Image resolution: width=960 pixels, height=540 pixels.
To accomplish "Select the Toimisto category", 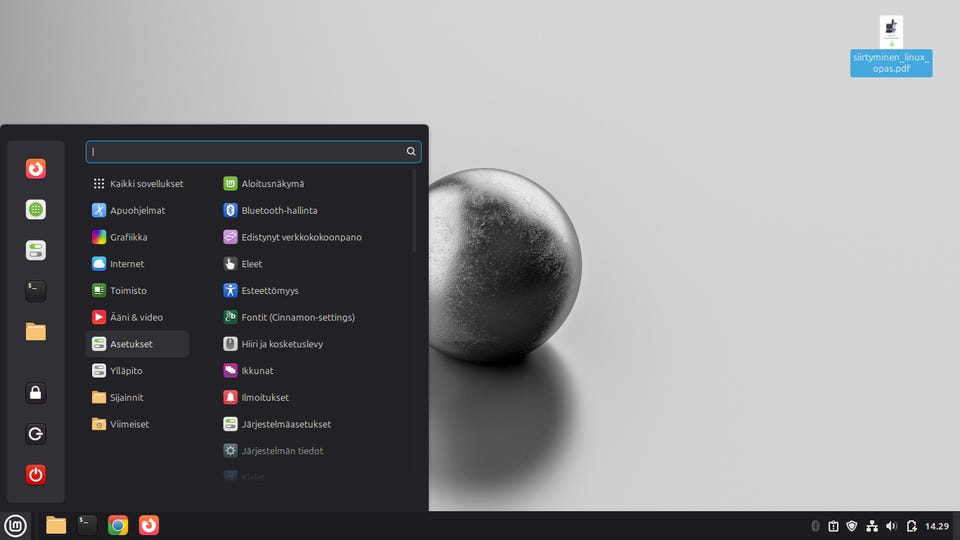I will [x=138, y=290].
